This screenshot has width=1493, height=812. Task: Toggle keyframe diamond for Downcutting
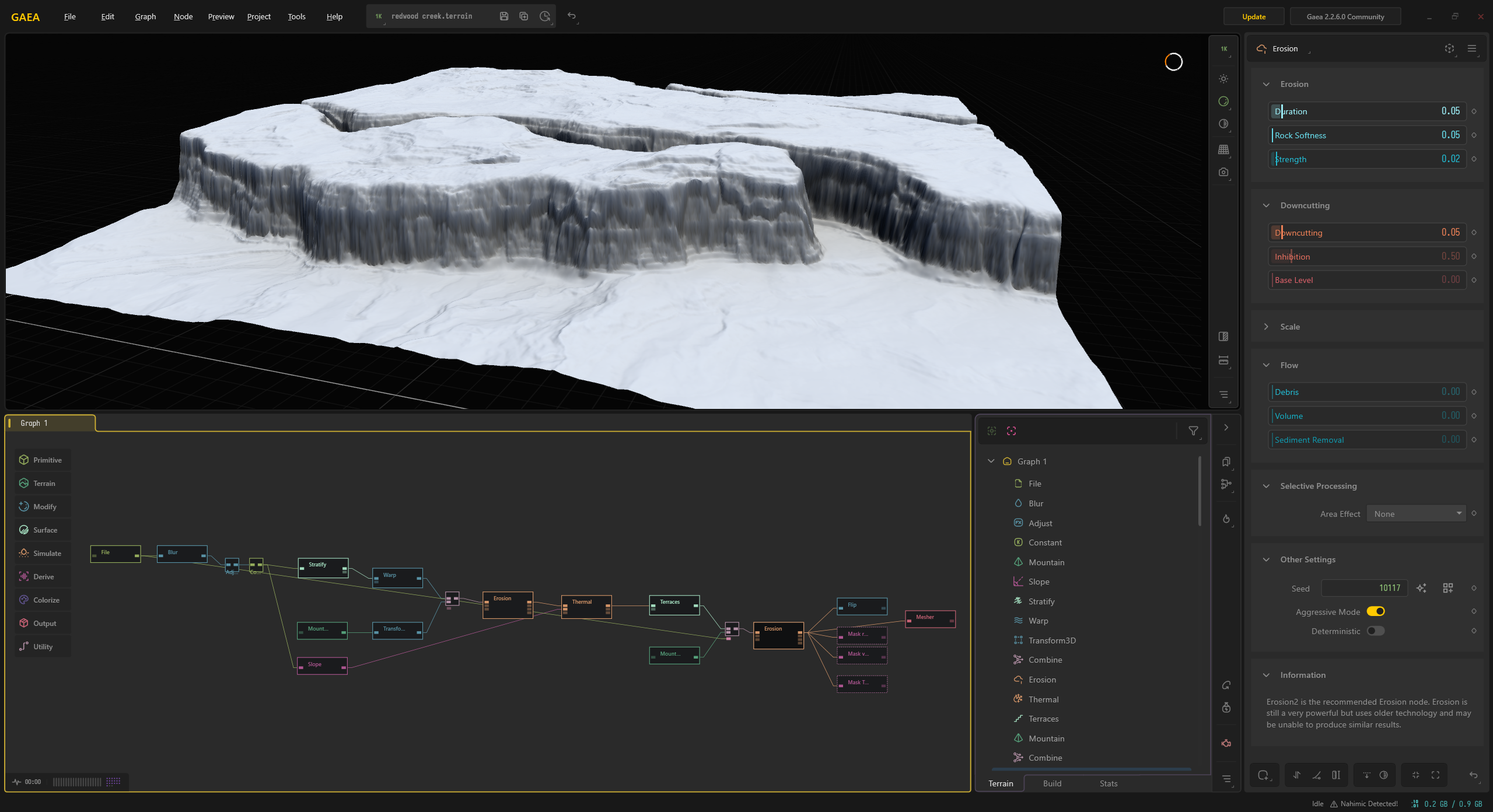[x=1474, y=232]
